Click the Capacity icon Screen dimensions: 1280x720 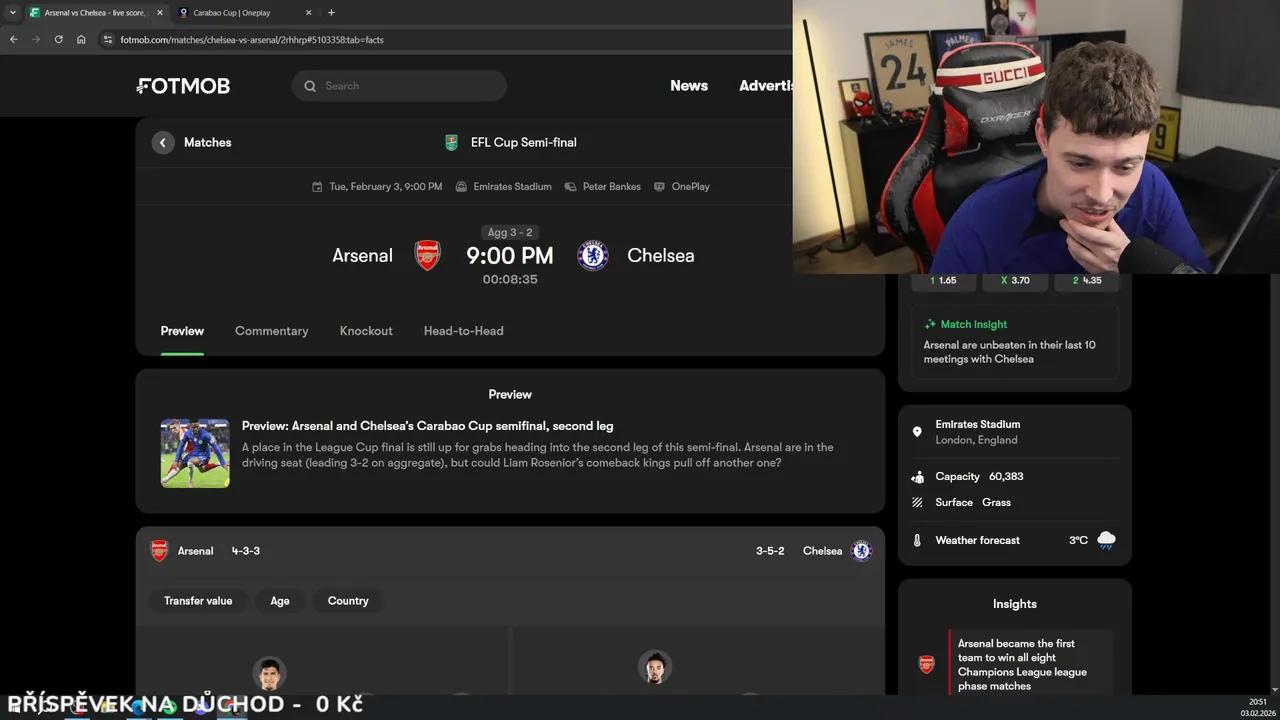pyautogui.click(x=918, y=477)
